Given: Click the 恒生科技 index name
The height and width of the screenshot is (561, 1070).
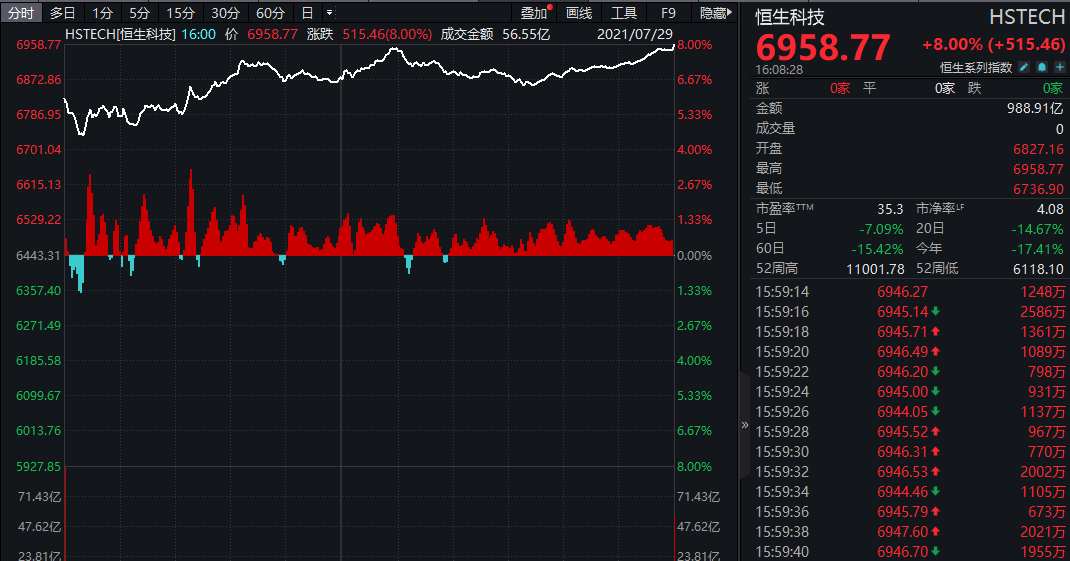Looking at the screenshot, I should point(790,17).
